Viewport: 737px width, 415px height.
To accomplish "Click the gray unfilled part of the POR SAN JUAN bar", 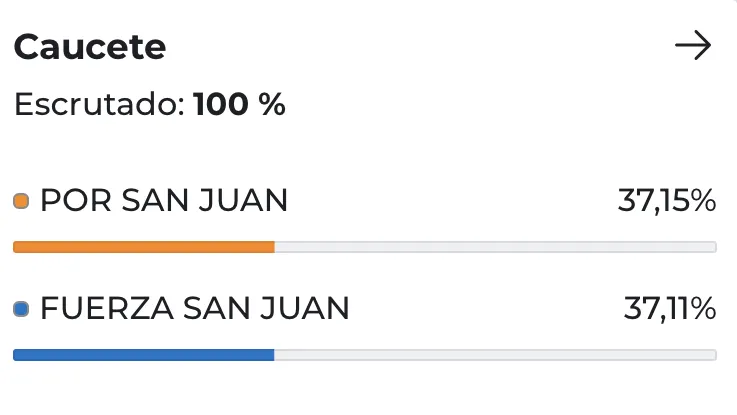I will tap(495, 247).
